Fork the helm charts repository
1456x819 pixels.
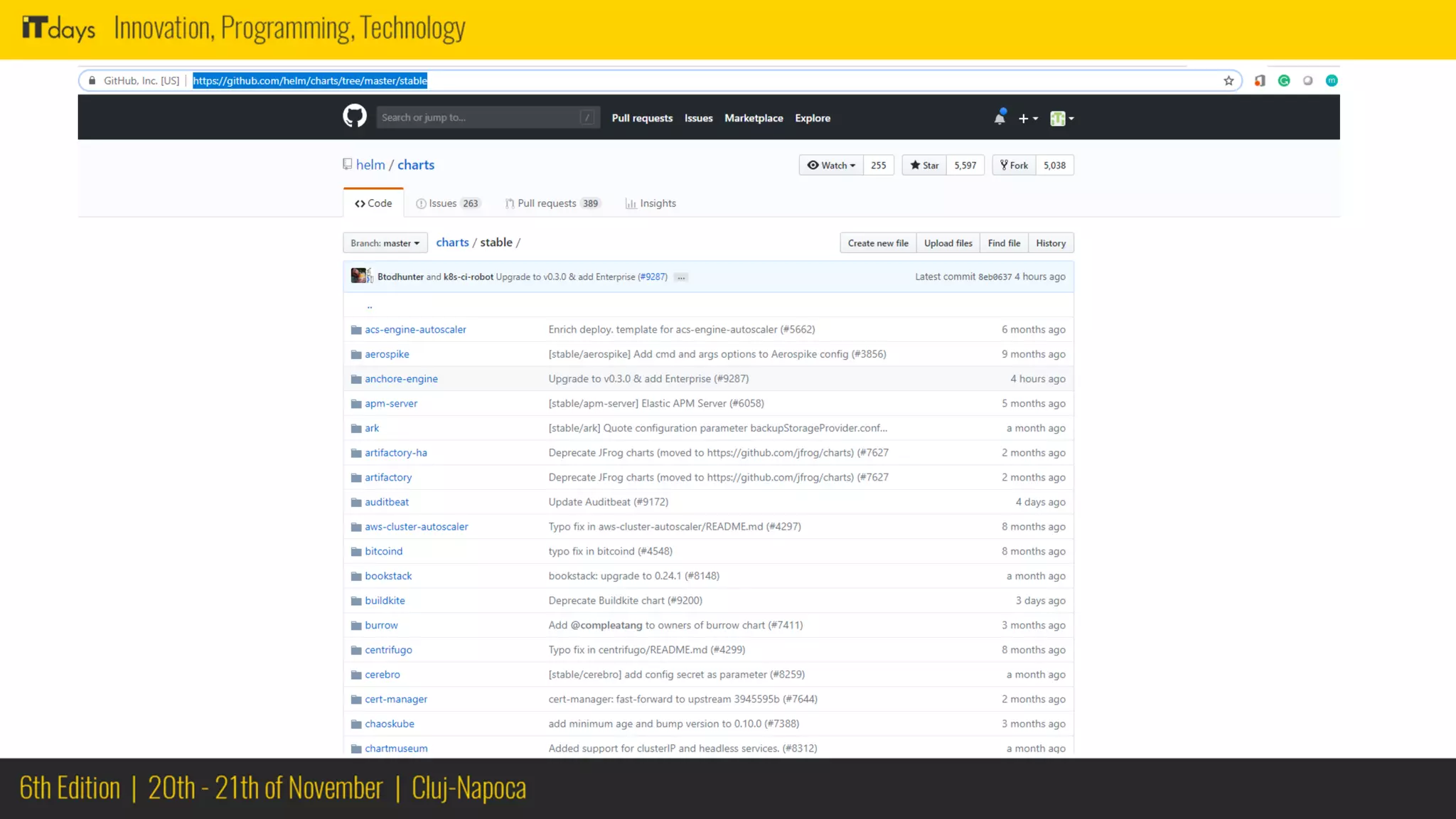pos(1014,165)
